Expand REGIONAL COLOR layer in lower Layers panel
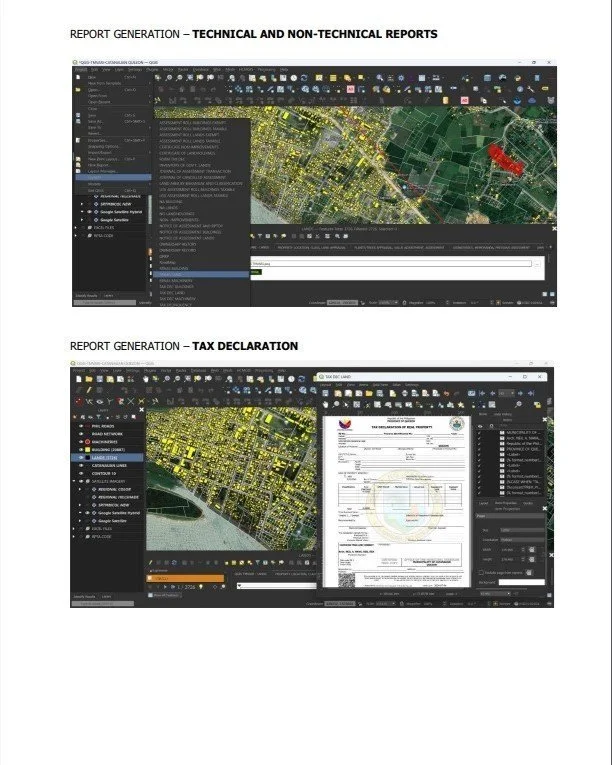 point(81,489)
